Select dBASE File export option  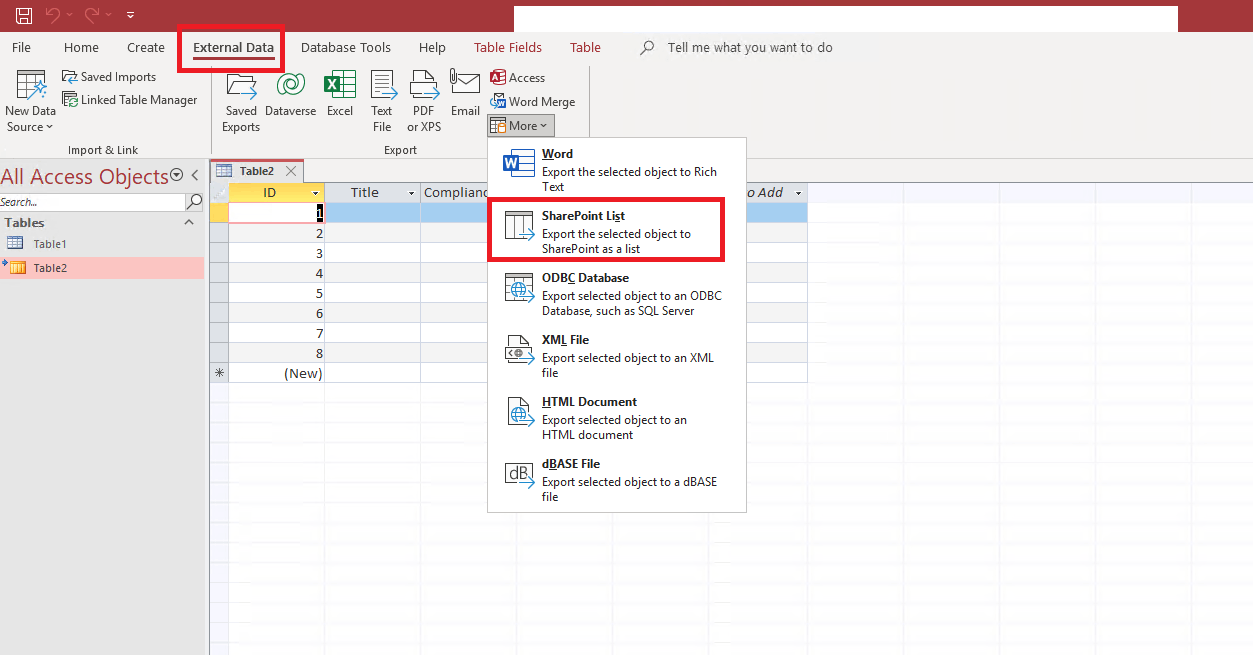click(x=617, y=480)
